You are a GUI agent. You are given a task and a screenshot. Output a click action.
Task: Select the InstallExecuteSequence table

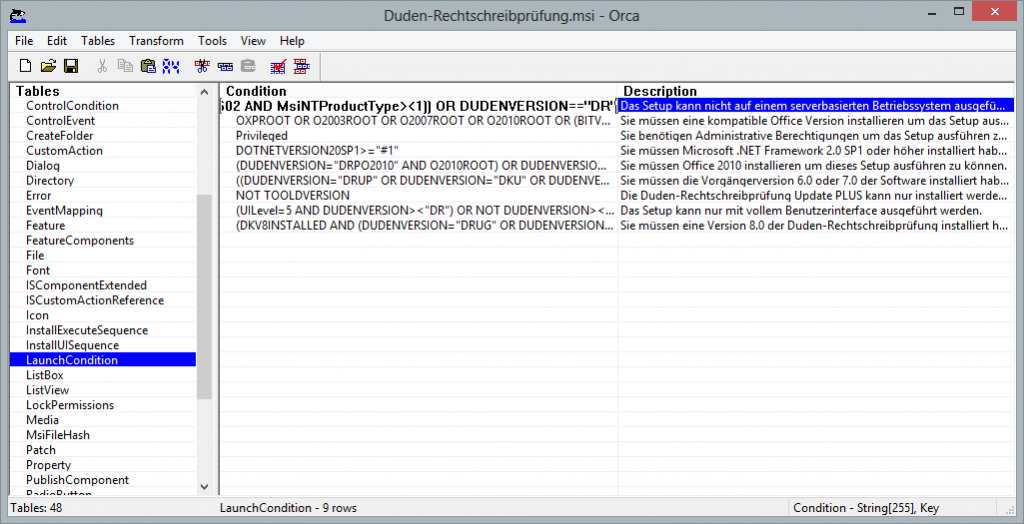[86, 331]
